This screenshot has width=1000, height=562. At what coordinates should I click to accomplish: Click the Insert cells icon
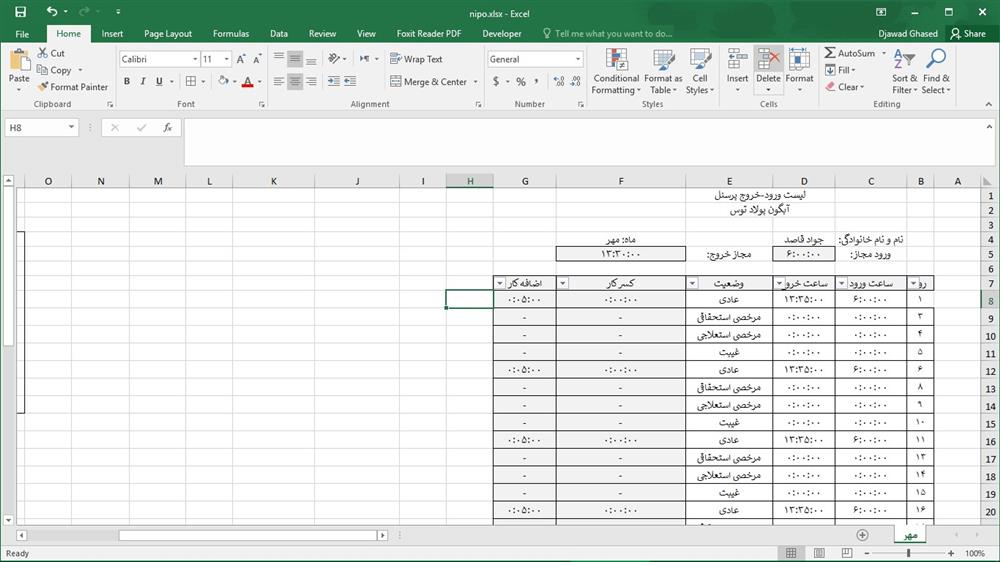(737, 60)
